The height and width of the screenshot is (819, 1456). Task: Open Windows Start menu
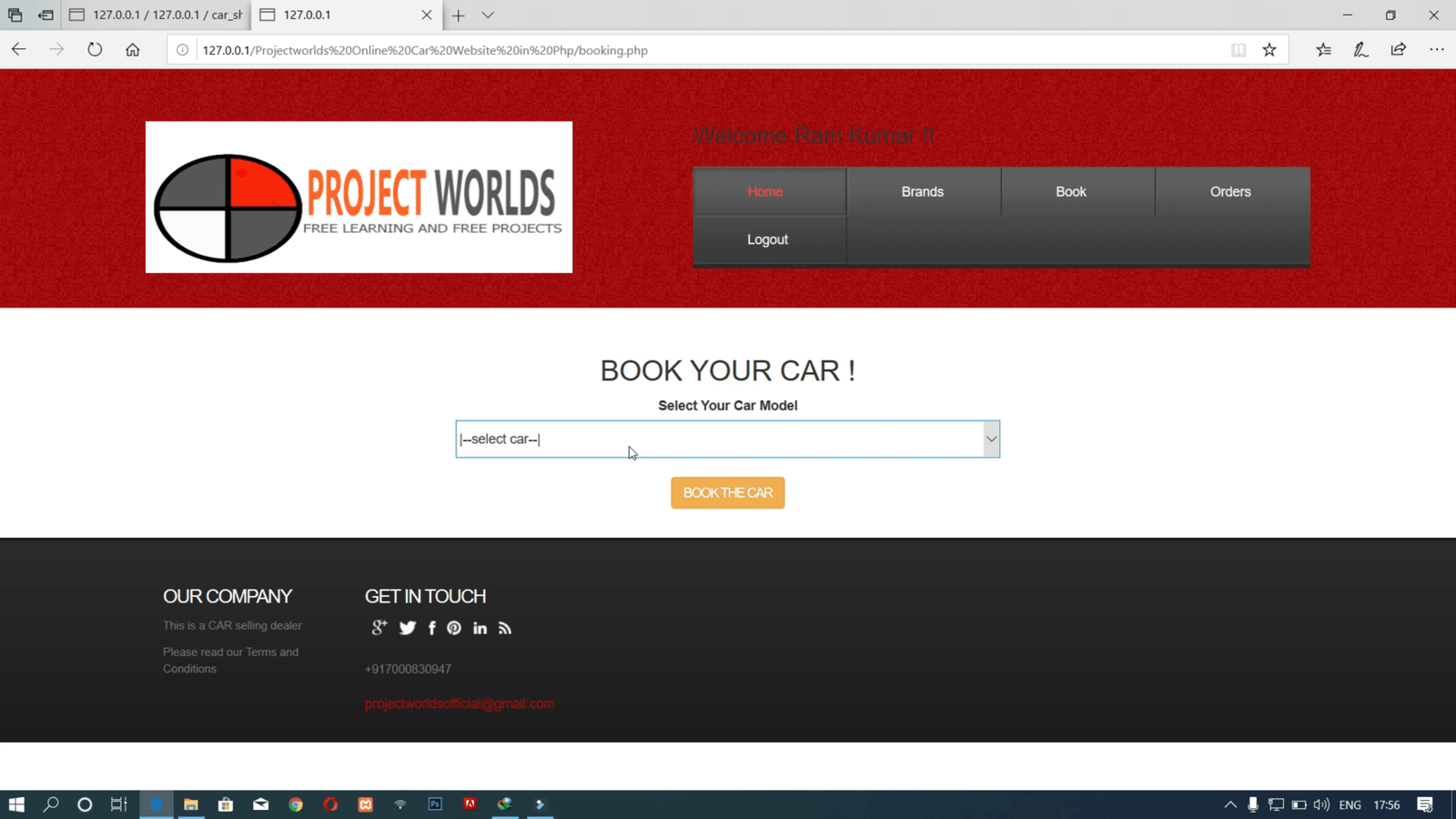(x=16, y=804)
